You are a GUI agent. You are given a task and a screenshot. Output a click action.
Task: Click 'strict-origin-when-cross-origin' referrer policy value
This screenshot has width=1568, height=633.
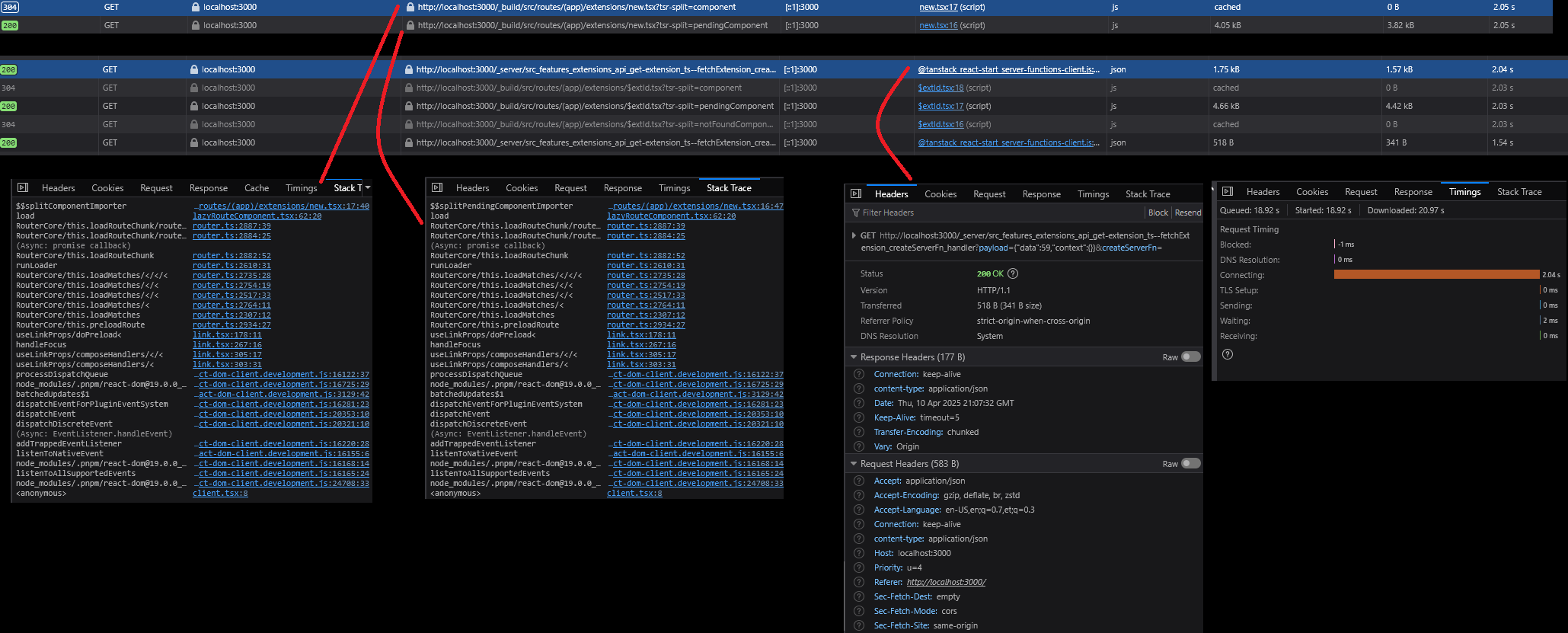1033,321
